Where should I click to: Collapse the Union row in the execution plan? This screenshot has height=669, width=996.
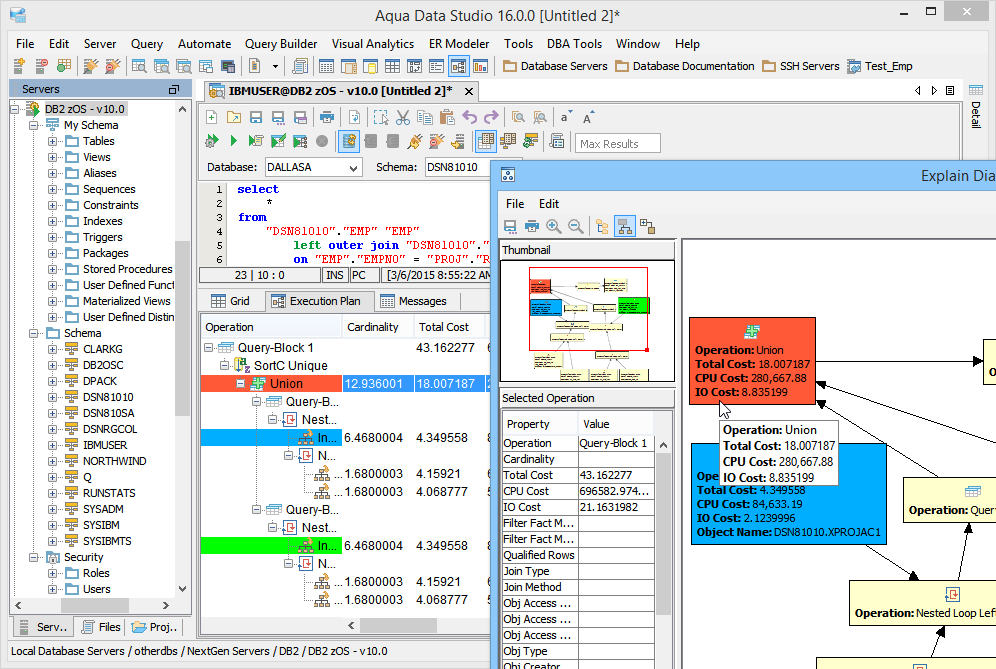coord(240,384)
